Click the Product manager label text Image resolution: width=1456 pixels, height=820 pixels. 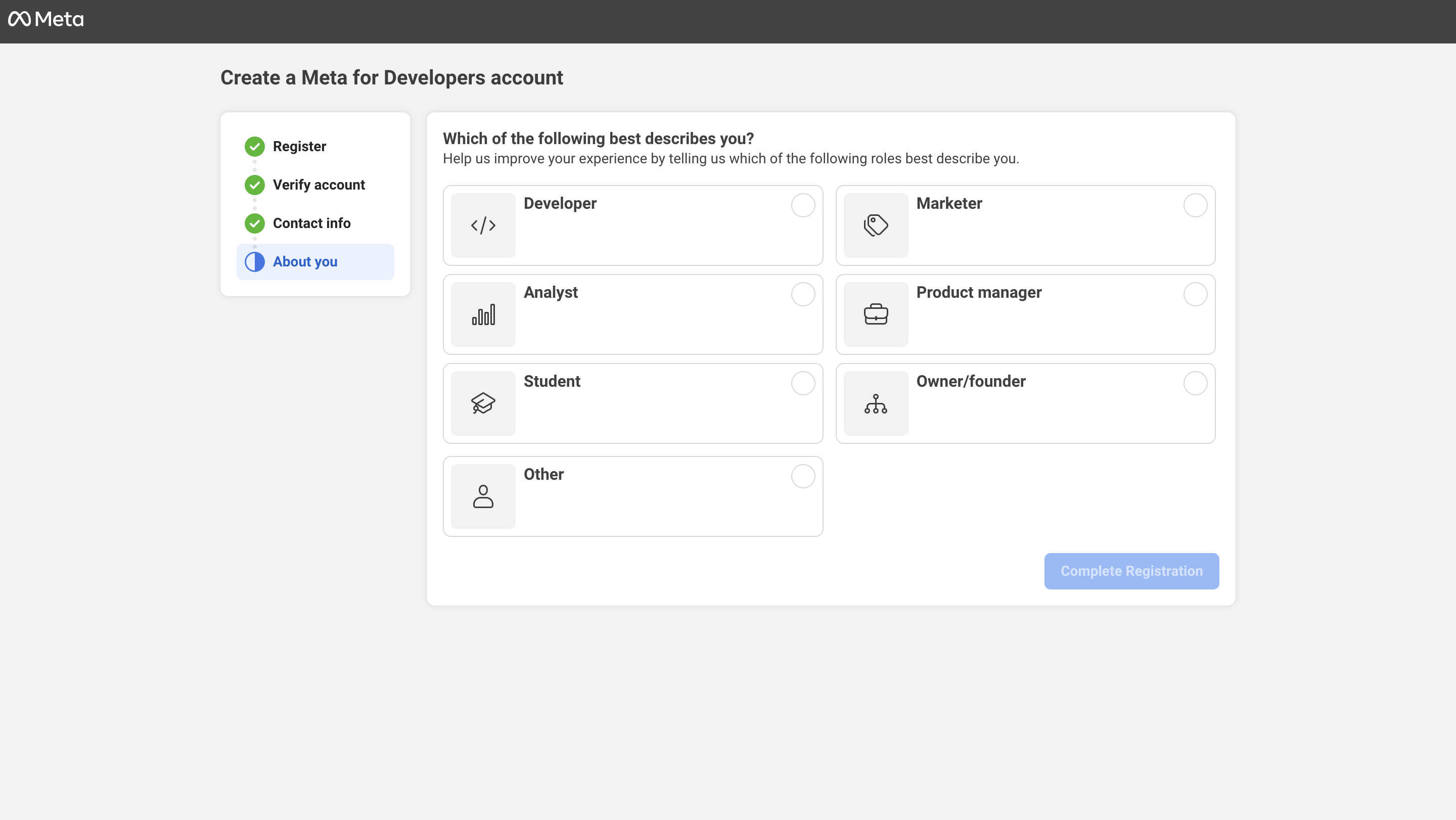coord(978,293)
